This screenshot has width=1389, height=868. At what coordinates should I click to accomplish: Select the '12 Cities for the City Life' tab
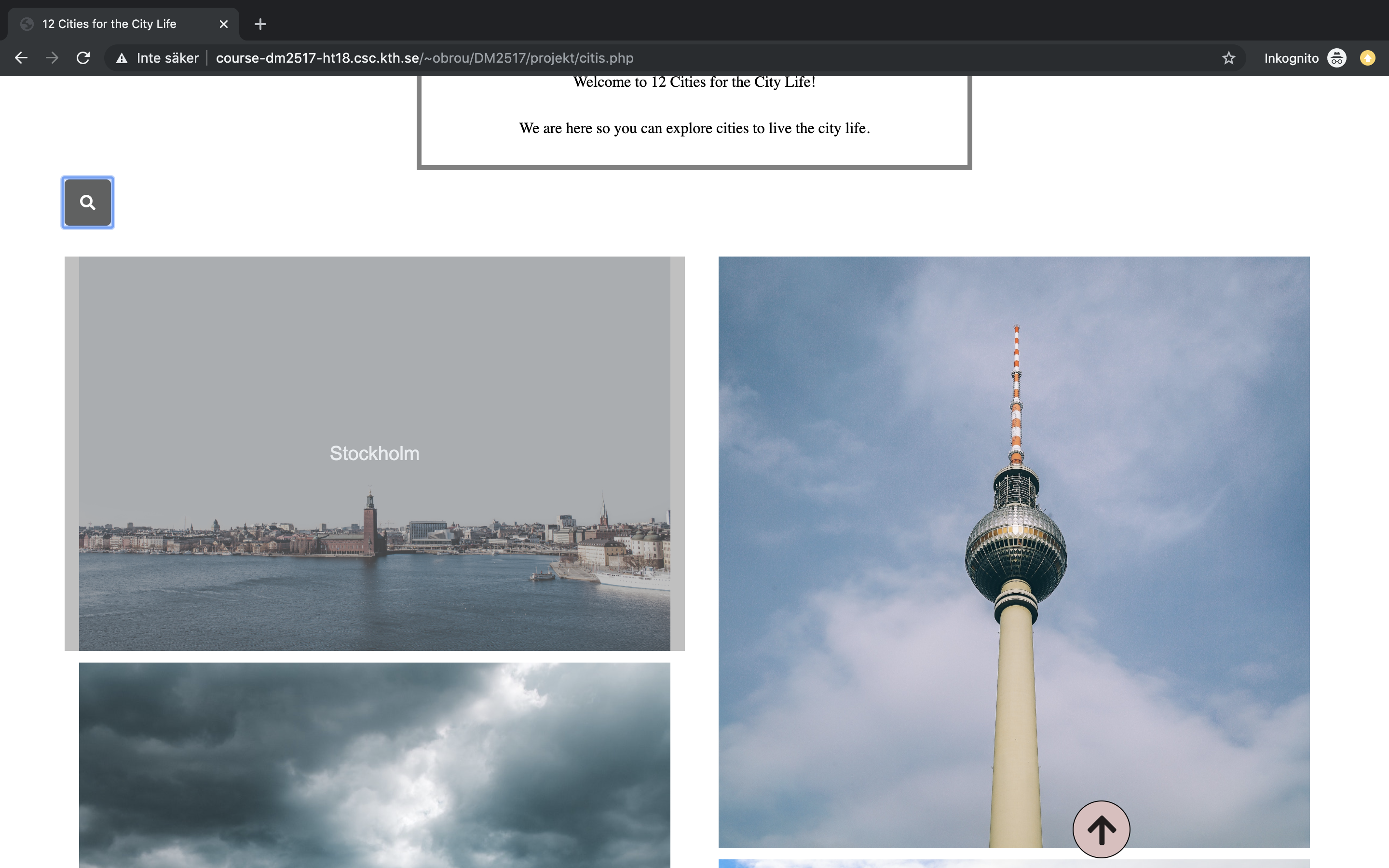(109, 24)
